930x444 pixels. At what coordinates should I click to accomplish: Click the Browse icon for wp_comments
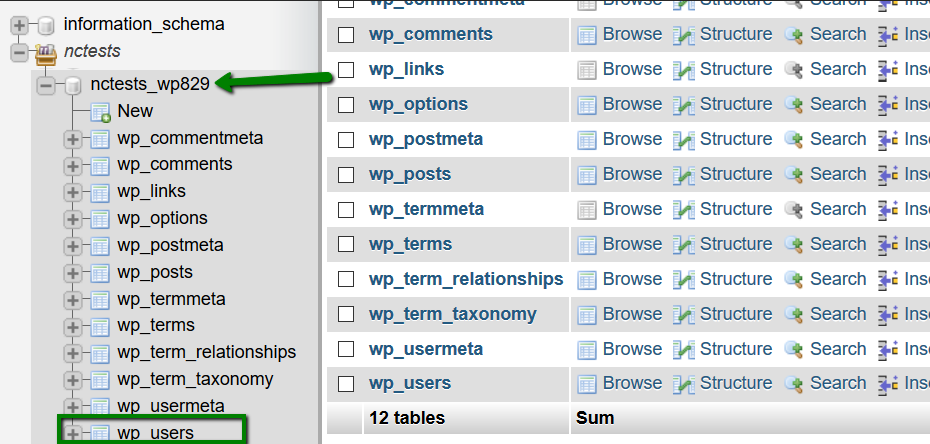(587, 35)
